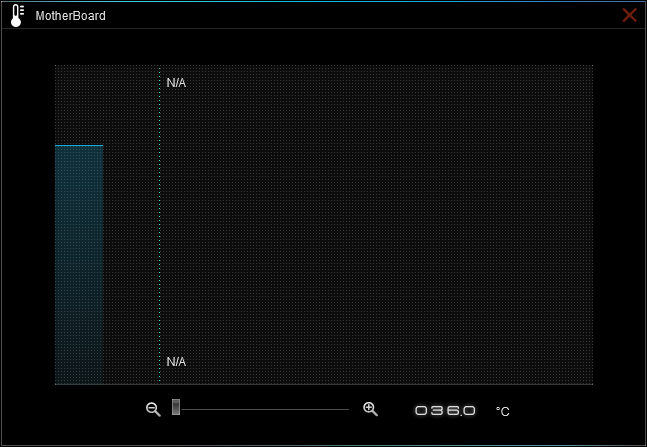Click the zoom slider handle
The width and height of the screenshot is (647, 447).
[x=176, y=407]
